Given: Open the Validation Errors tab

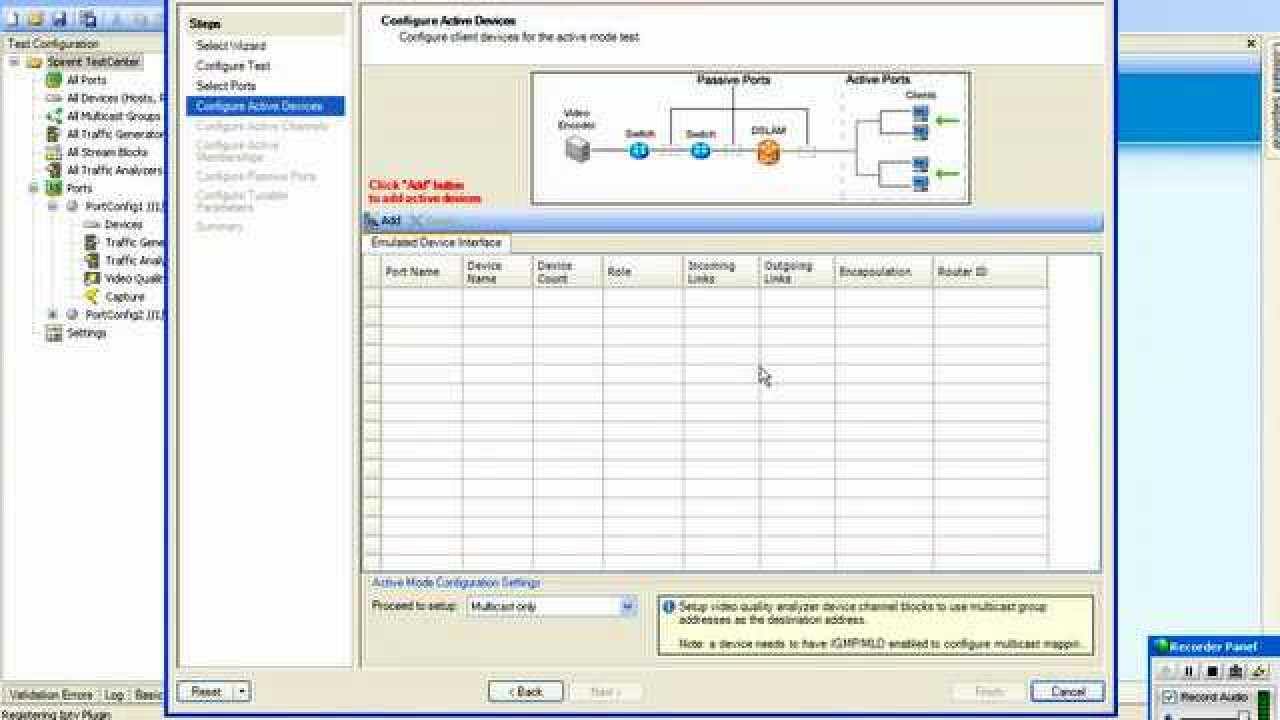Looking at the screenshot, I should tap(50, 694).
